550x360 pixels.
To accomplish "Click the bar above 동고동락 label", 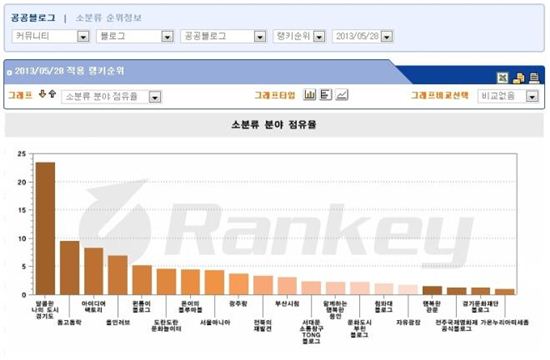I will click(69, 268).
